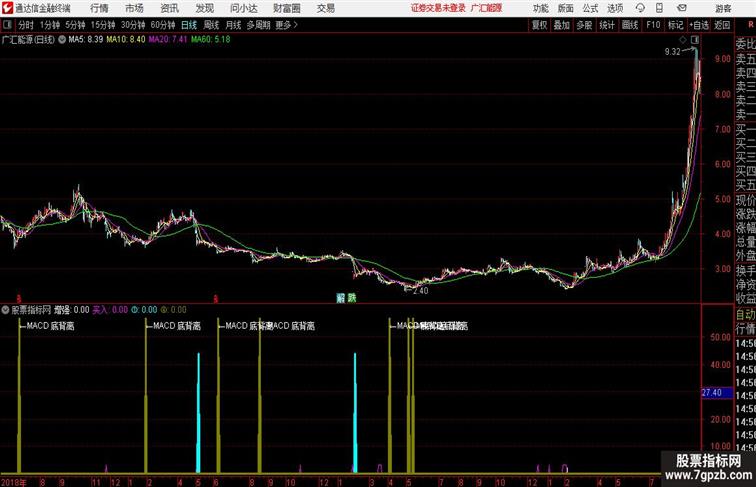
Task: Click the 换手 row in right panel
Action: click(x=745, y=271)
